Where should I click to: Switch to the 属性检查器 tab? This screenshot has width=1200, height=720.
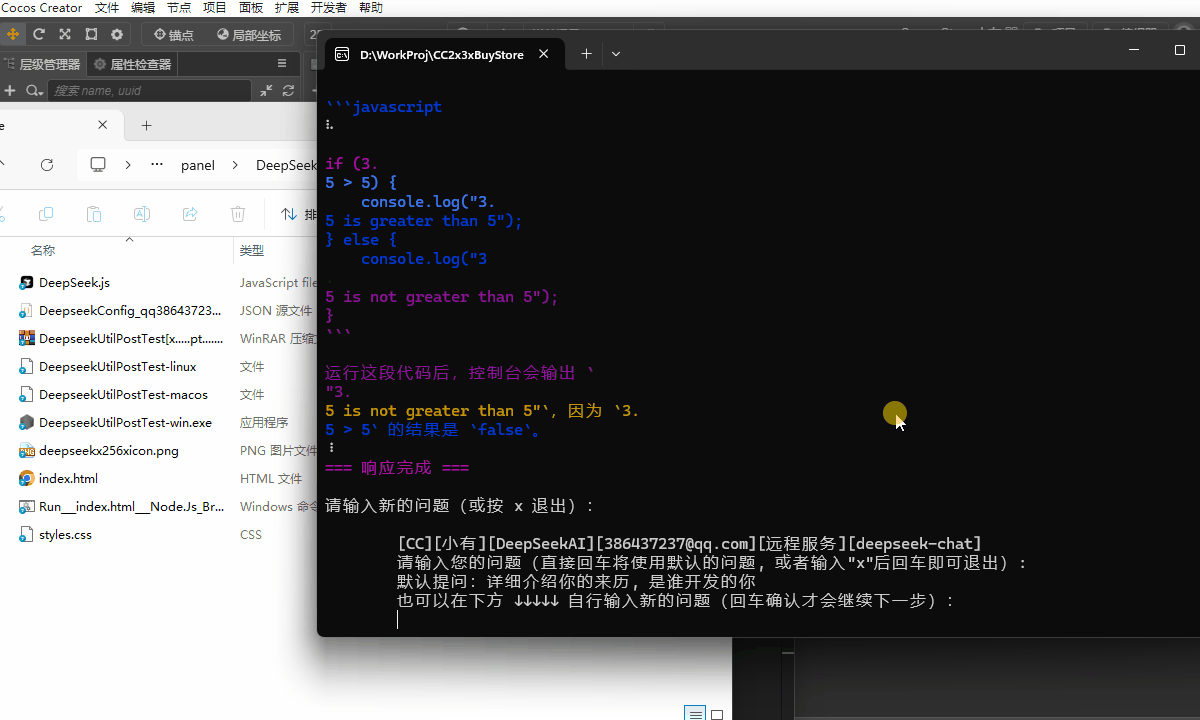pyautogui.click(x=133, y=64)
